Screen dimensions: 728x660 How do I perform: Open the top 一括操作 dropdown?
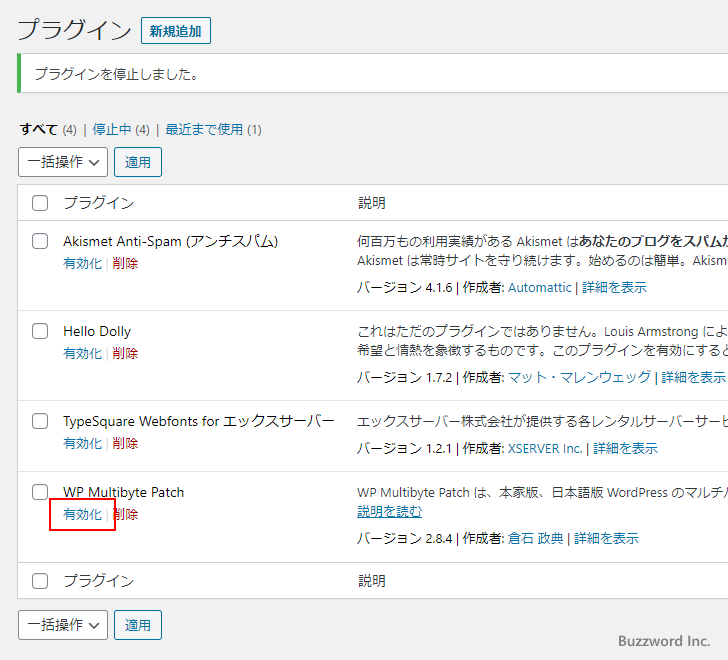pyautogui.click(x=63, y=162)
